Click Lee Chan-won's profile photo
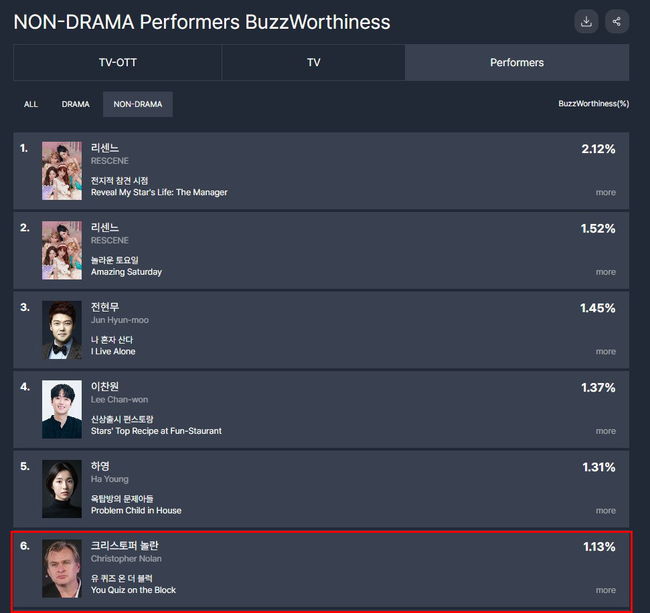 pos(62,409)
